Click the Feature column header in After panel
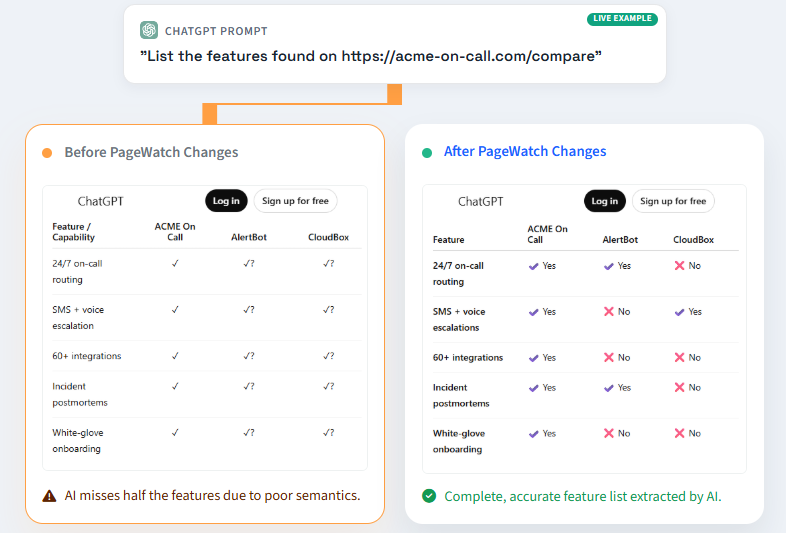This screenshot has width=786, height=533. [449, 240]
